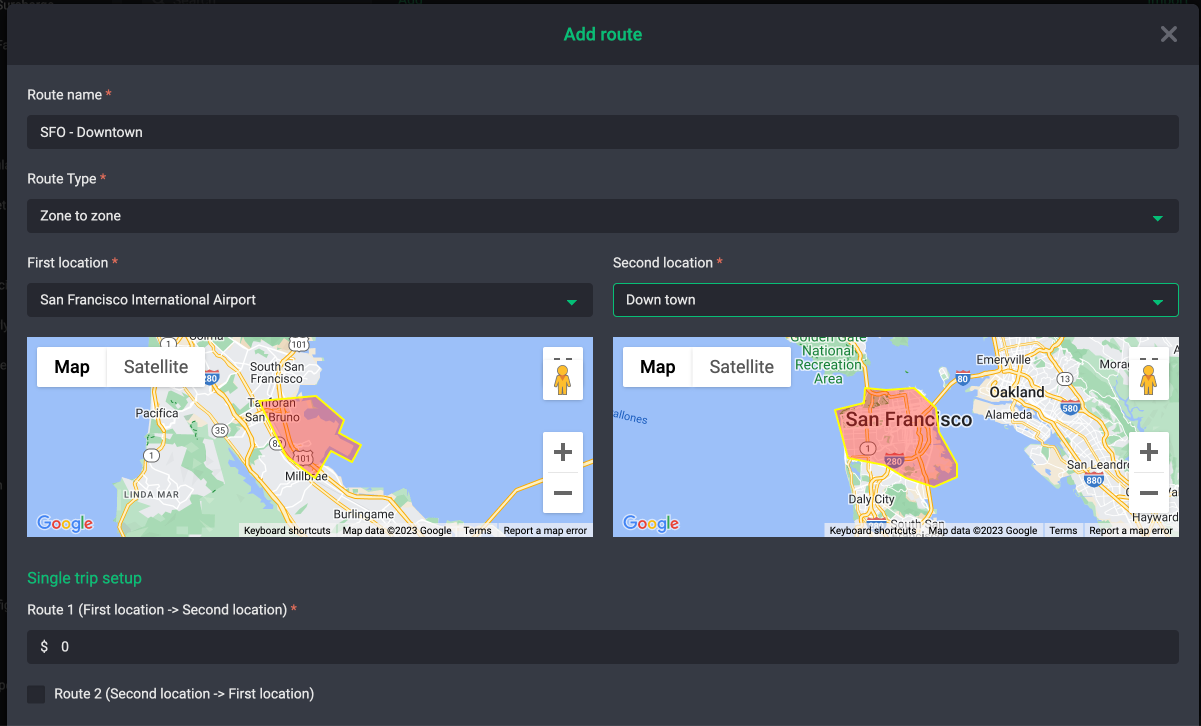Zoom in on the first location map
Screen dimensions: 1201x726
pos(563,452)
